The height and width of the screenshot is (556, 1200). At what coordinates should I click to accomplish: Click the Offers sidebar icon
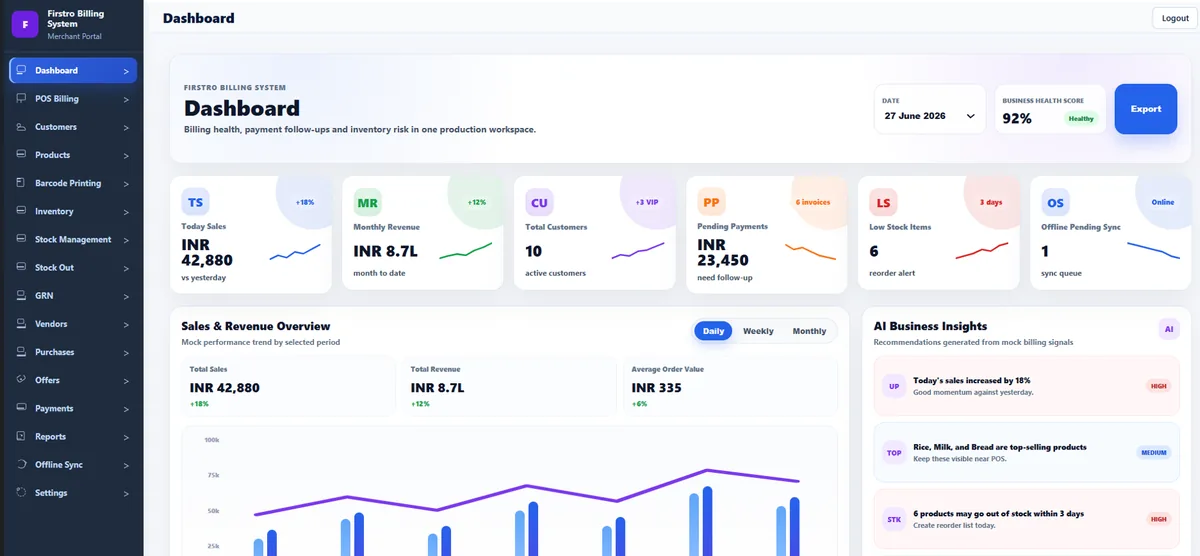(22, 380)
